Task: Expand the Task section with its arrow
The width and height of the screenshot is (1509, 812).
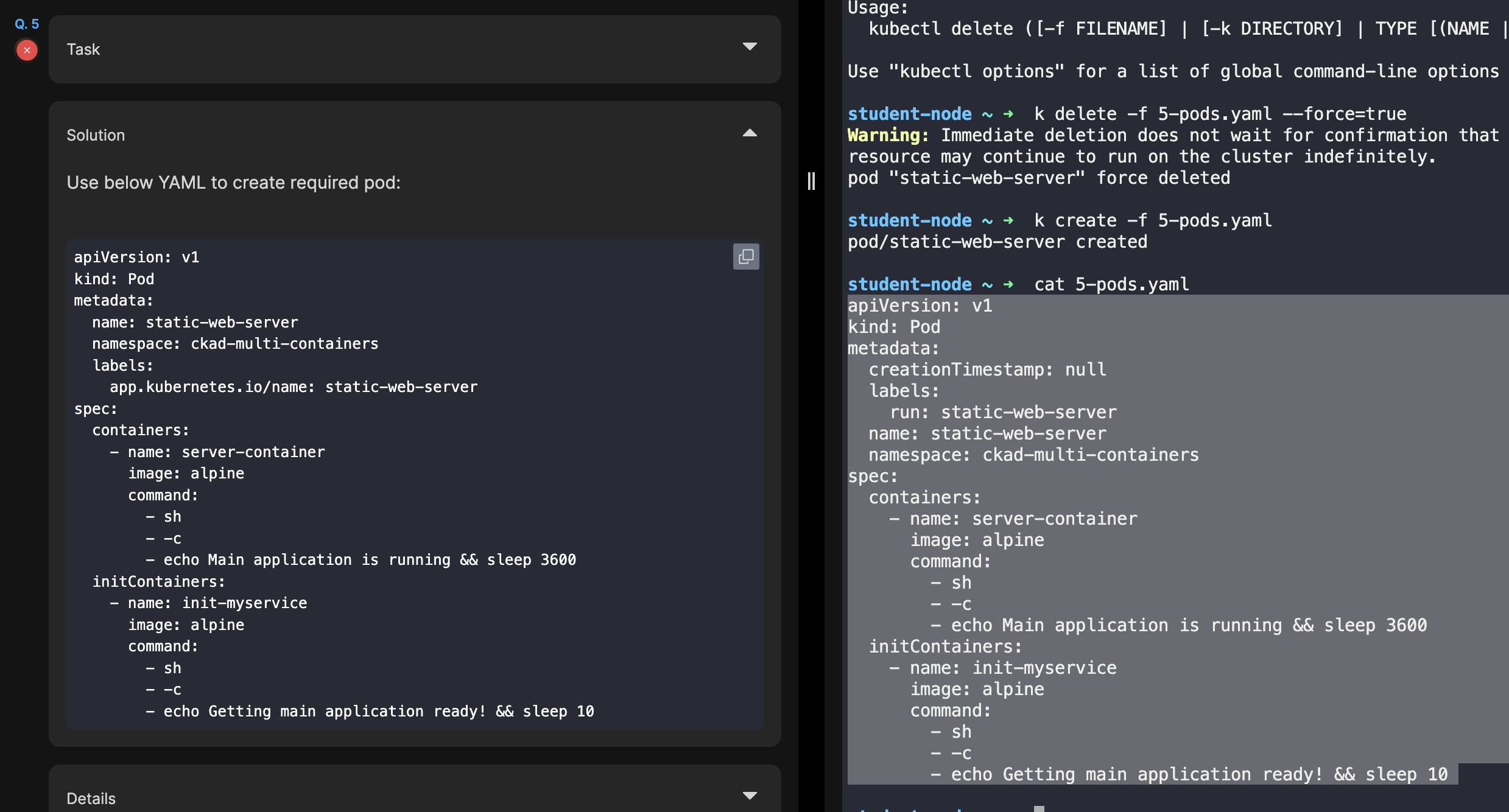Action: 750,47
